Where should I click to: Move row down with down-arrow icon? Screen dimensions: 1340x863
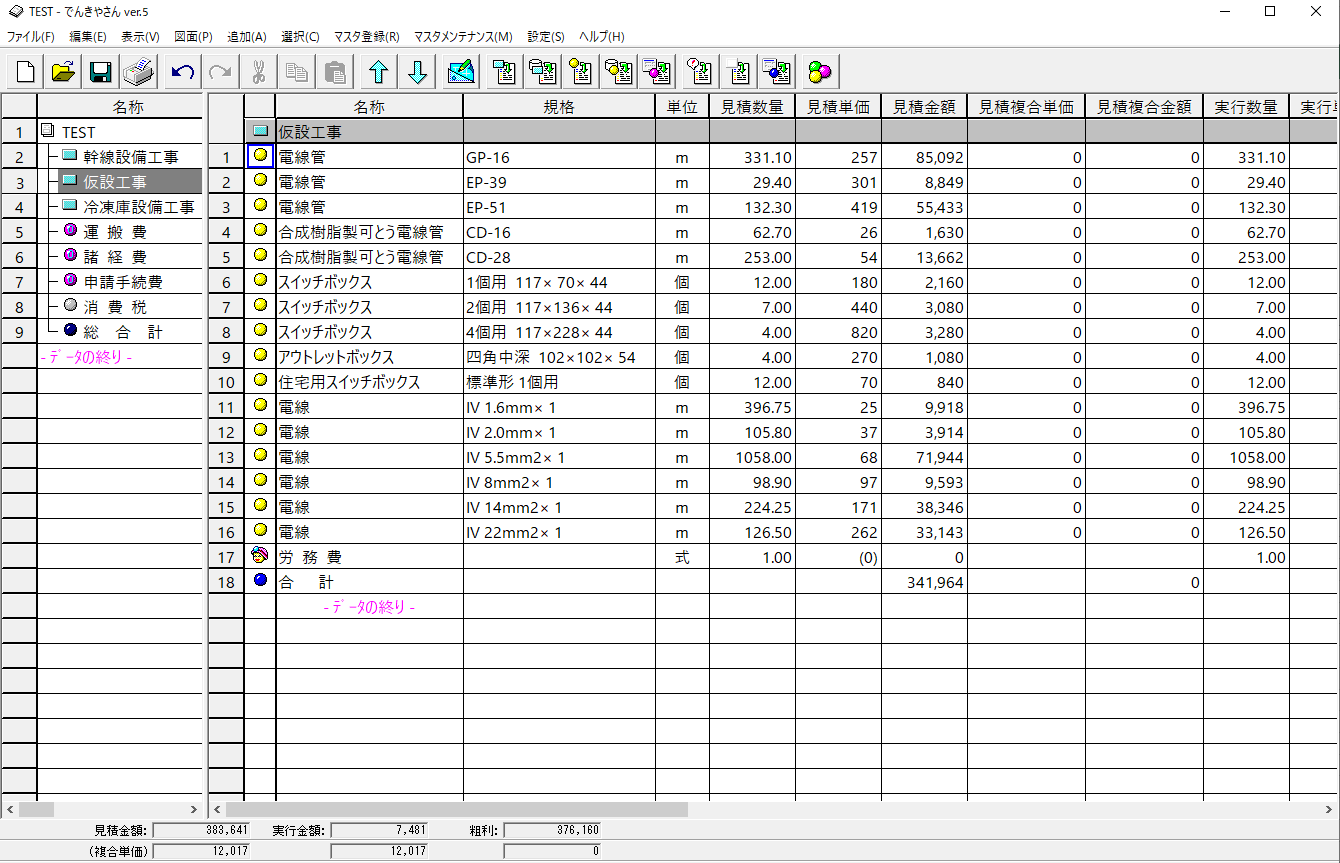418,71
